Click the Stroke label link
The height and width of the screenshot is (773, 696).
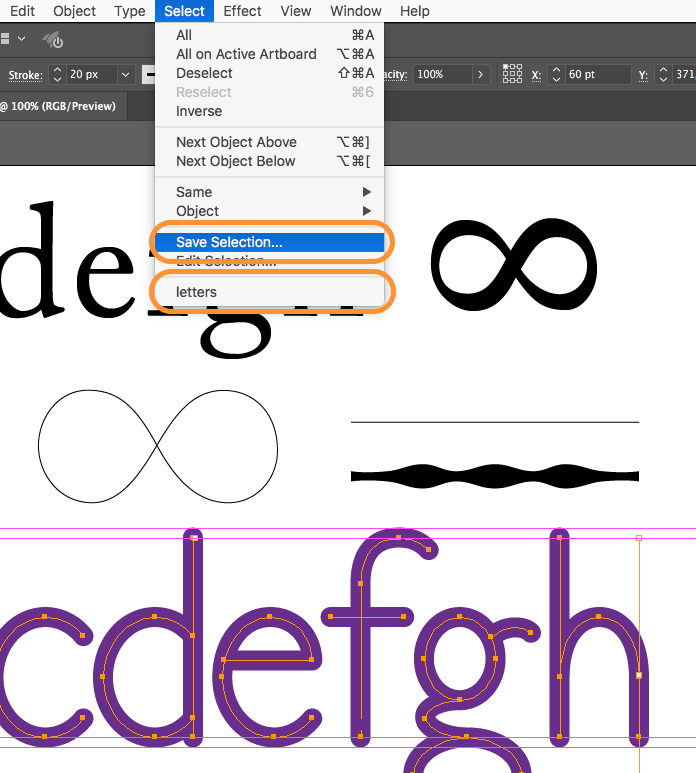tap(25, 75)
